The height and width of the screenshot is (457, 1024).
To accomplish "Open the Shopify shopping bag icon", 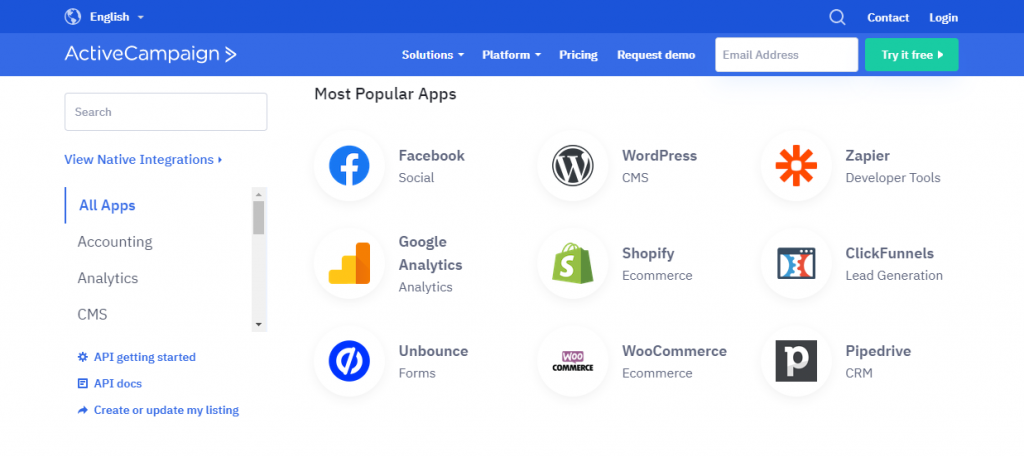I will [x=572, y=263].
